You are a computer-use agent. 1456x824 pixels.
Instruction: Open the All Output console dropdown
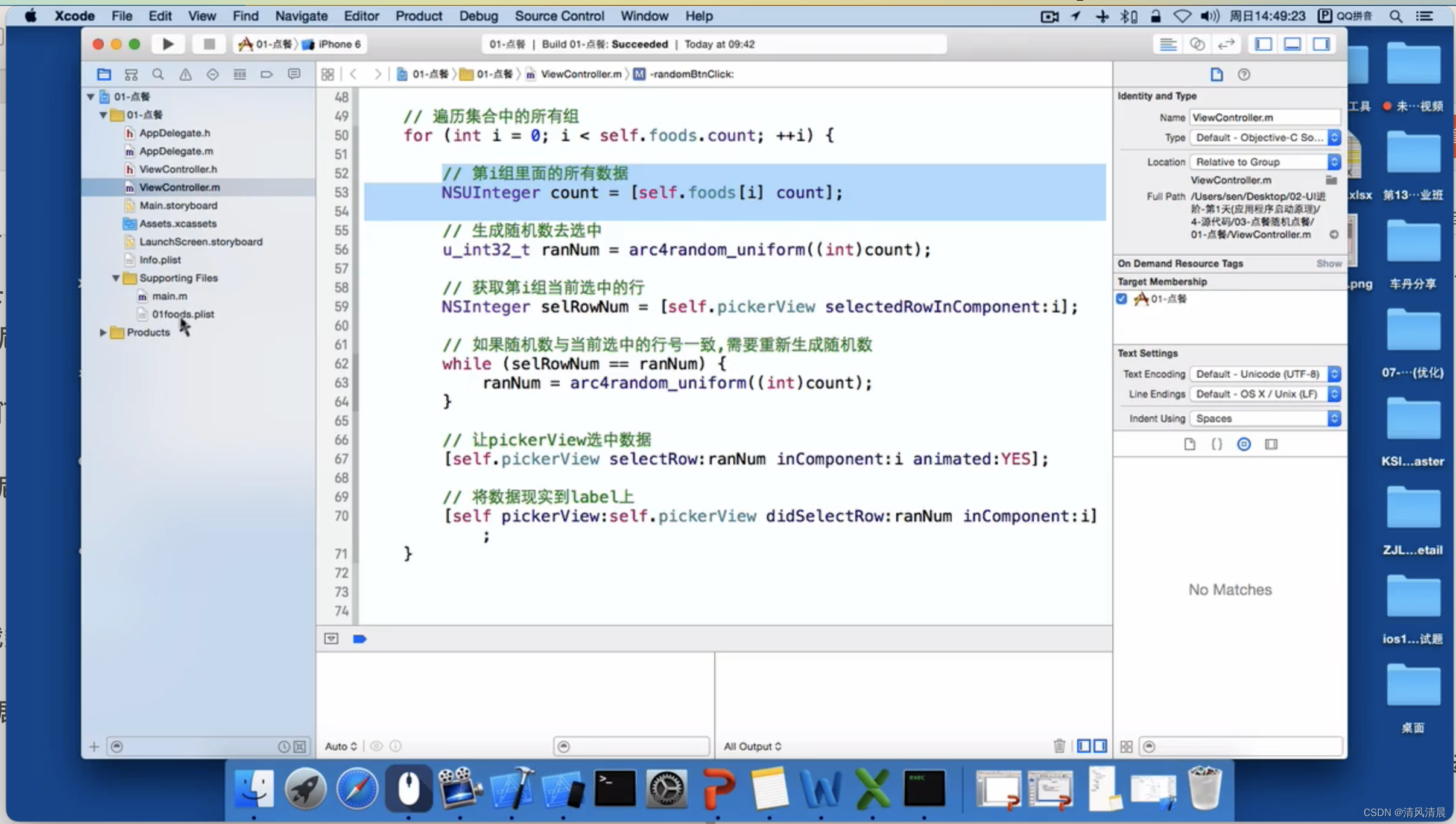point(753,746)
